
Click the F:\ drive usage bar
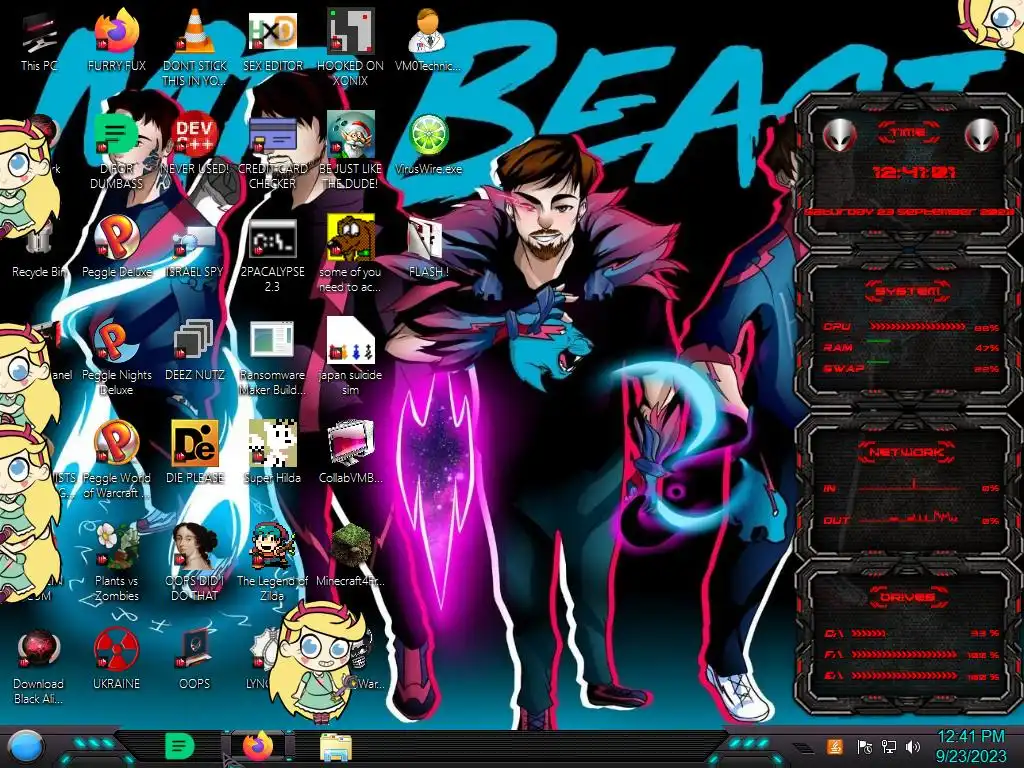(x=904, y=654)
